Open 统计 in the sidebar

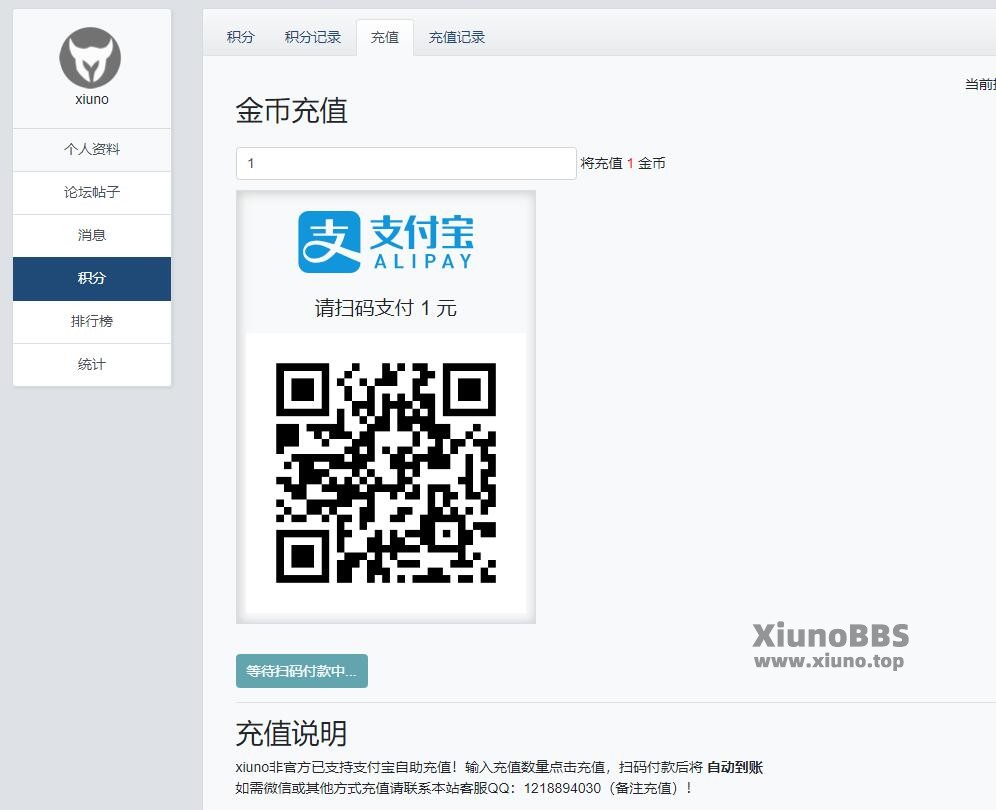point(92,365)
